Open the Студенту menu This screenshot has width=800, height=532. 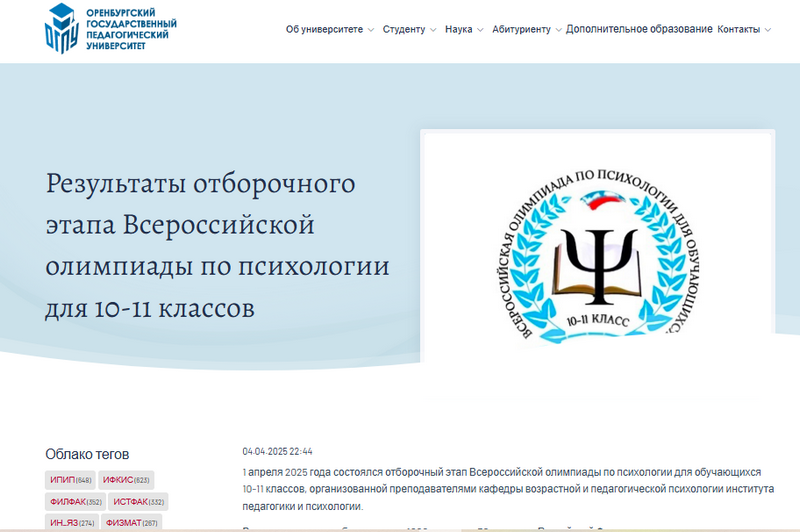click(x=404, y=30)
